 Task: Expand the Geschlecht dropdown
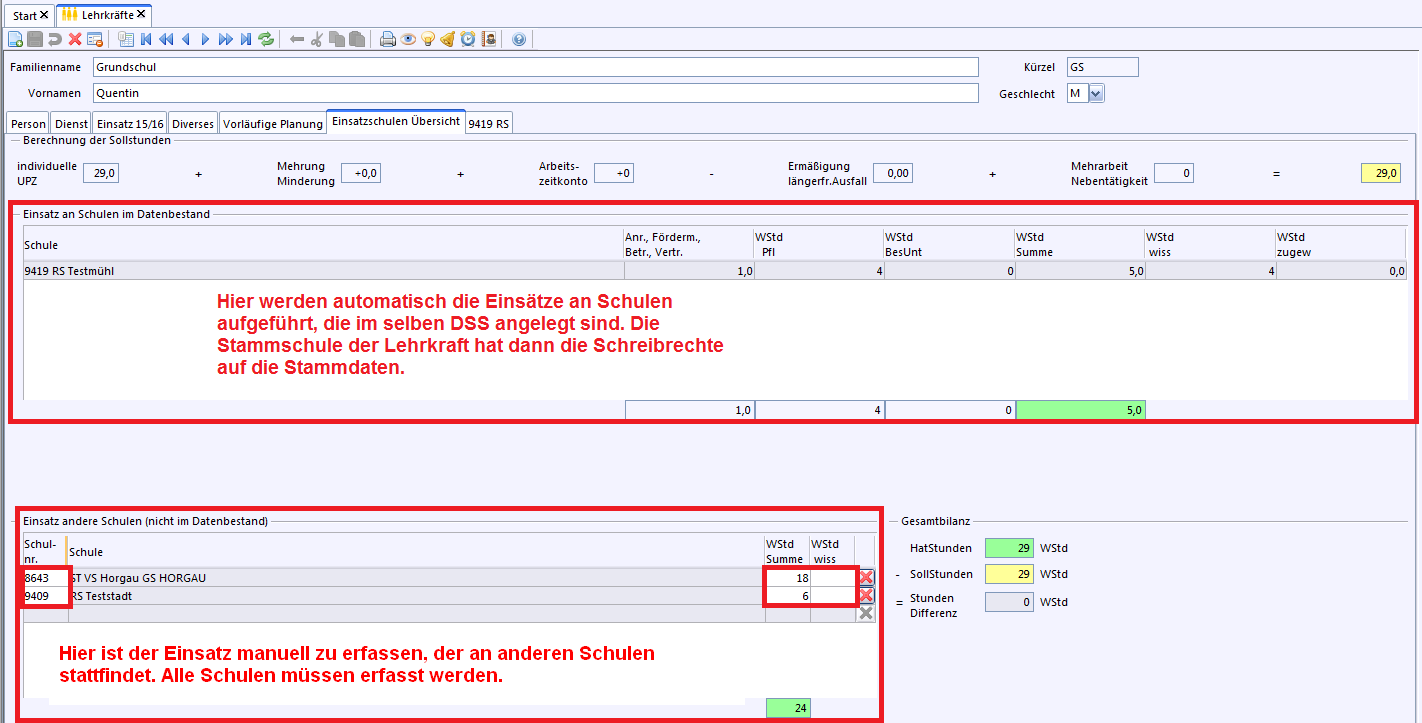1095,93
